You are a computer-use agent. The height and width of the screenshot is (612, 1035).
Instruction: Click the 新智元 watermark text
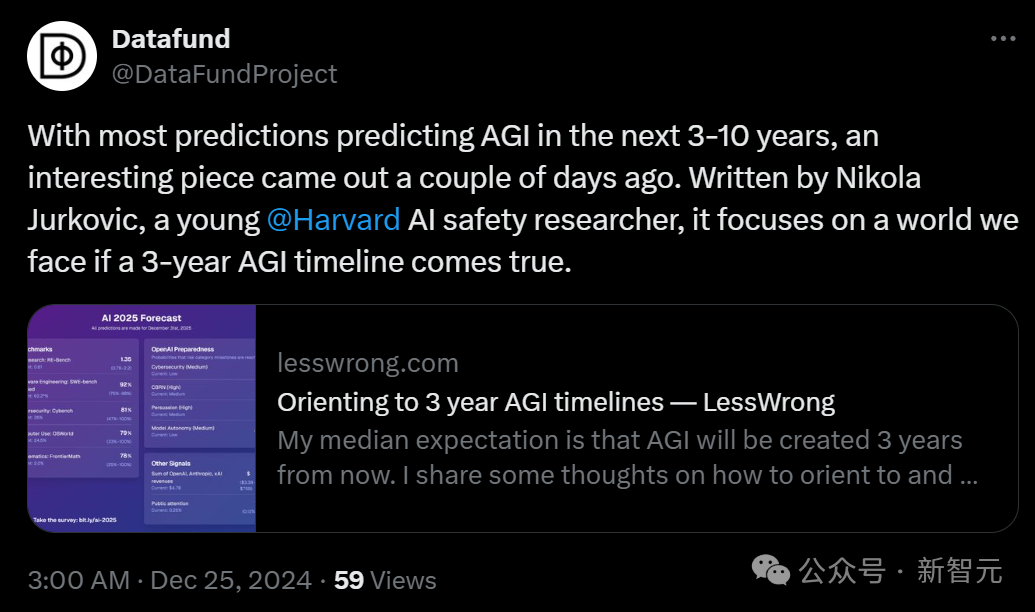tap(959, 571)
